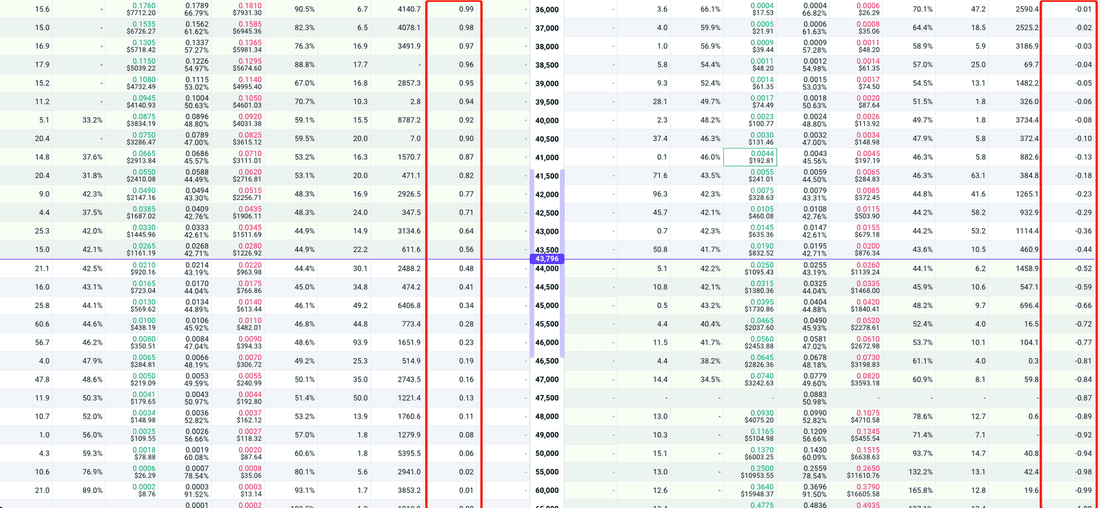Click call delta value 0.98
This screenshot has height=508, width=1100.
[468, 28]
